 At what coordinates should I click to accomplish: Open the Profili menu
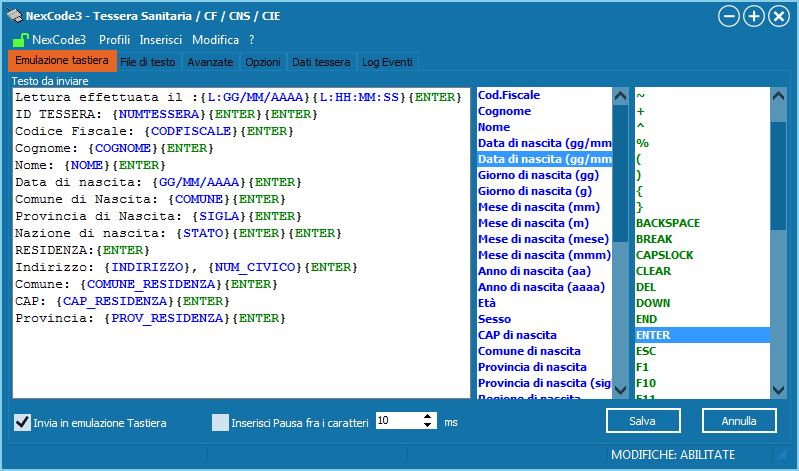pyautogui.click(x=114, y=40)
